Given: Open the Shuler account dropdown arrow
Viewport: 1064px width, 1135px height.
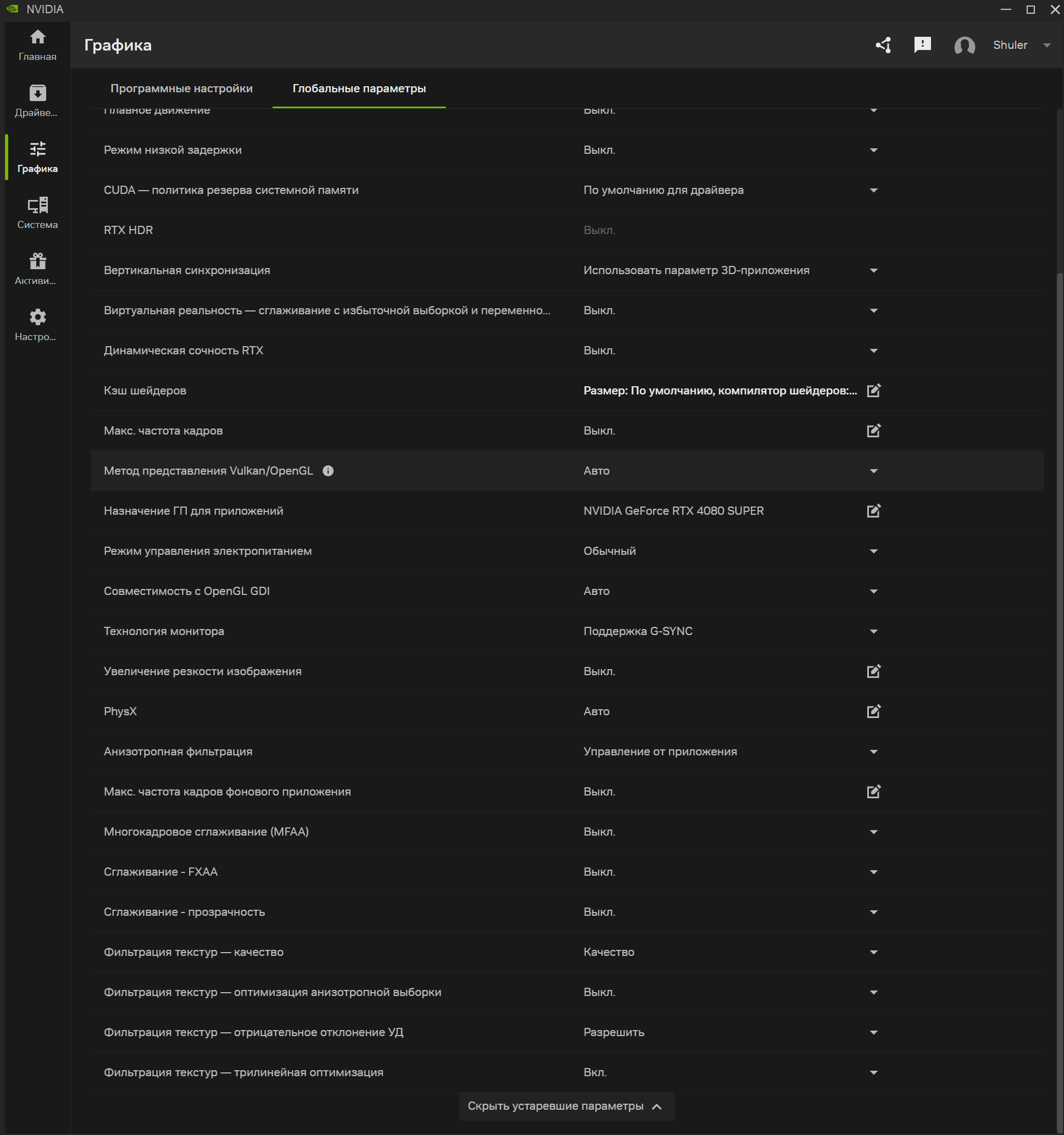Looking at the screenshot, I should (x=1047, y=45).
